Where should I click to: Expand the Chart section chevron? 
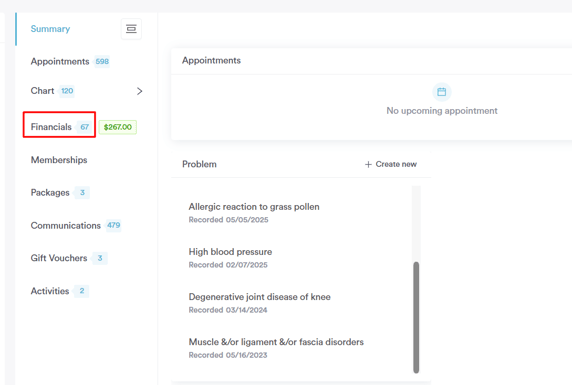tap(139, 91)
